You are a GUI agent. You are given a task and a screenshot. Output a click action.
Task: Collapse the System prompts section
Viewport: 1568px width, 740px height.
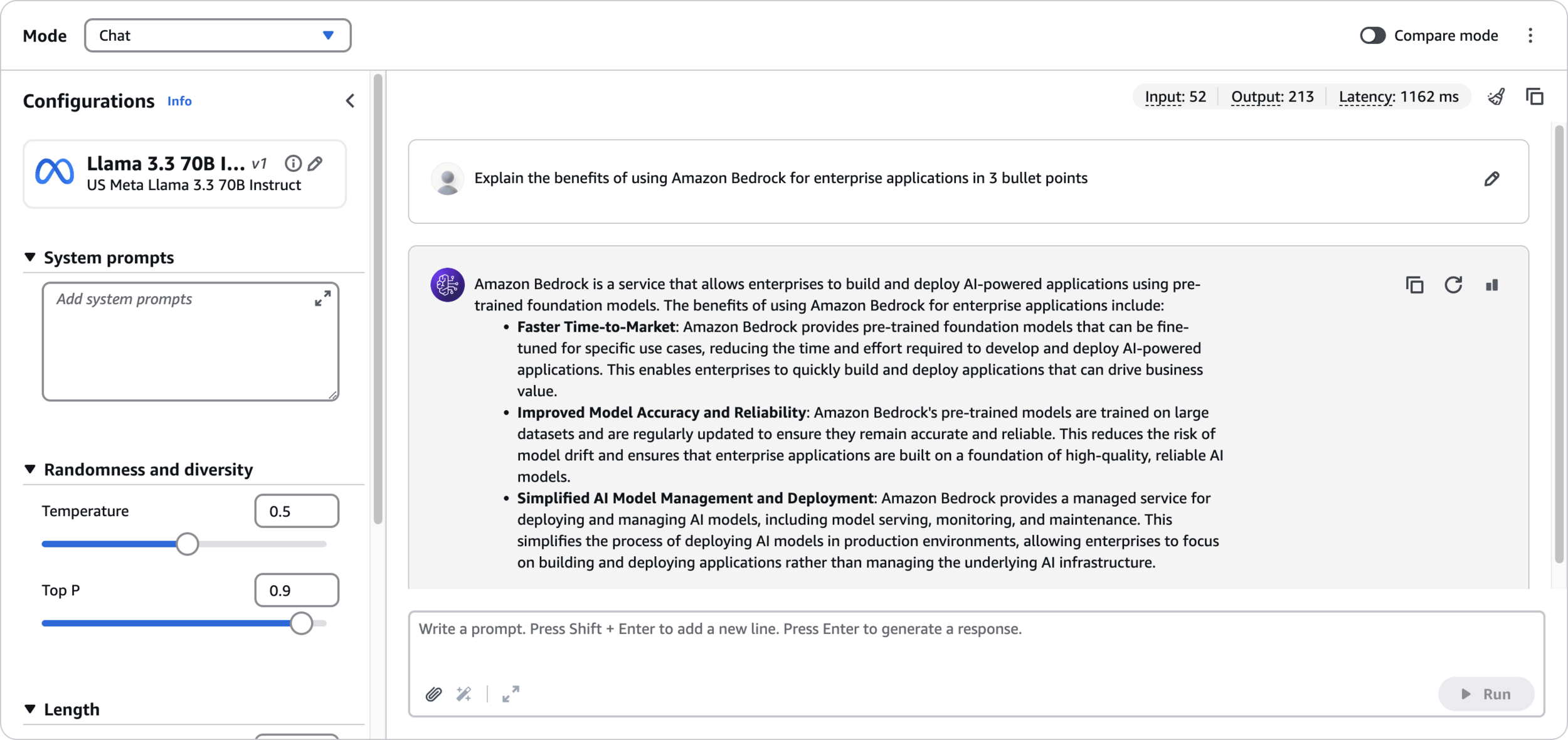(x=30, y=257)
